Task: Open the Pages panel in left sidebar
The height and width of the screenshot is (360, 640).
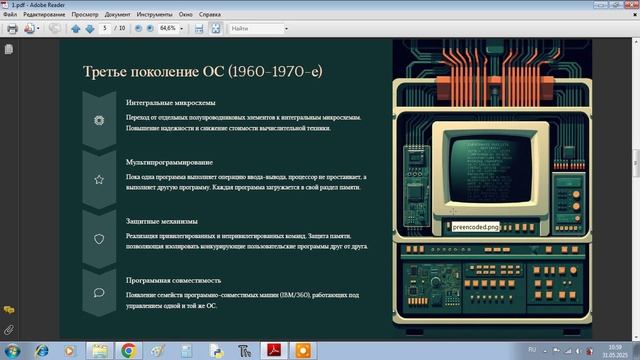Action: [x=9, y=49]
